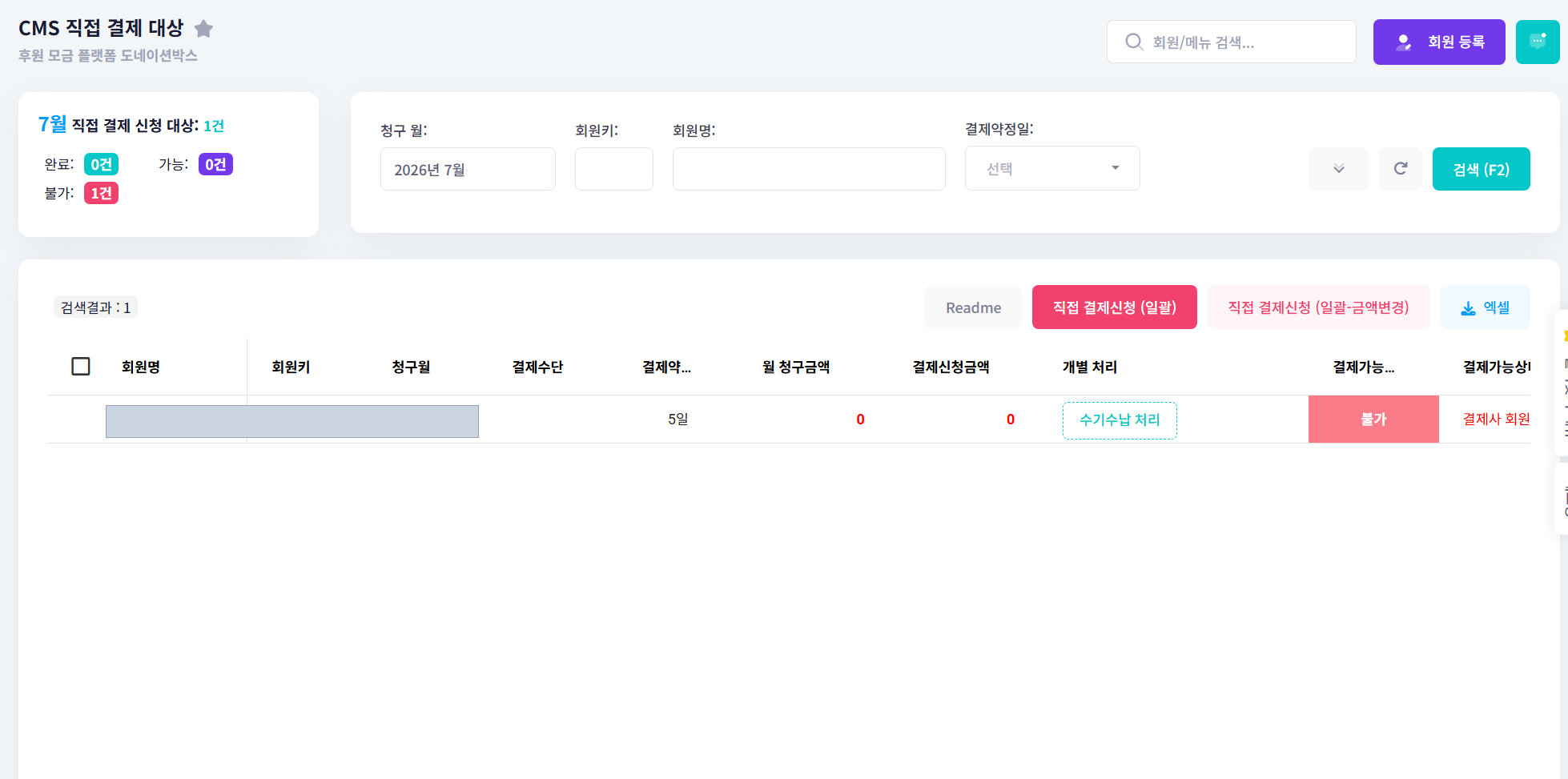Click the 불가 1건 badge
The height and width of the screenshot is (779, 1568).
coord(101,193)
